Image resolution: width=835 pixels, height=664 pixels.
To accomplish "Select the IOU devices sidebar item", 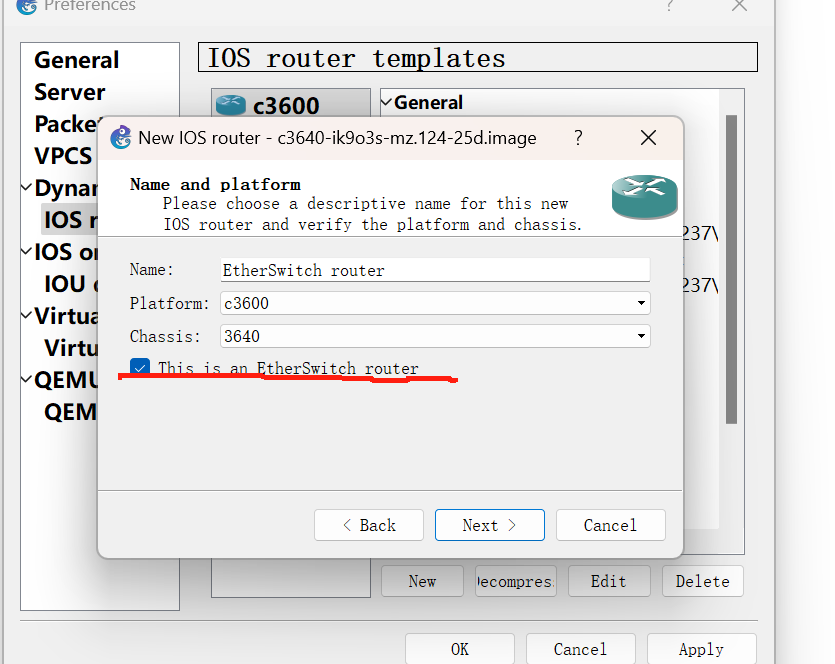I will point(71,284).
